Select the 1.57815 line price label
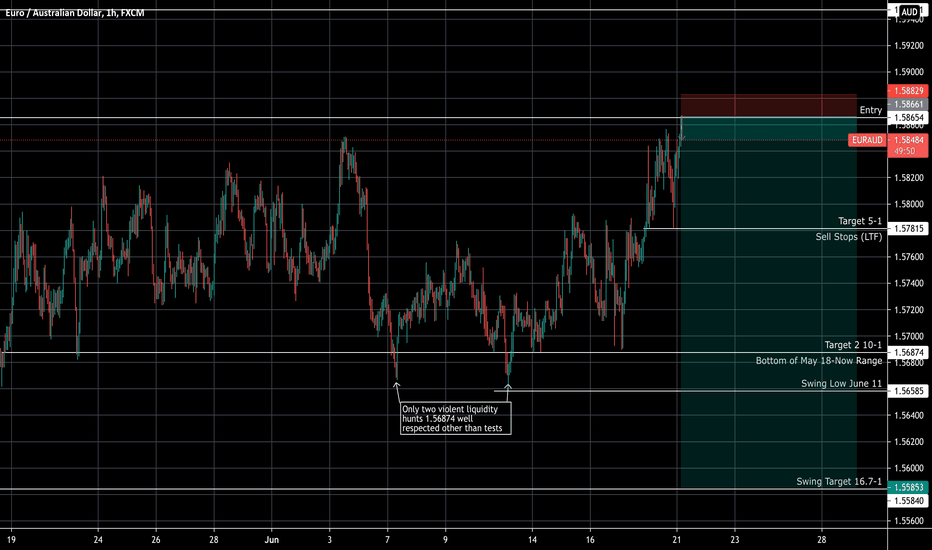932x550 pixels. point(908,229)
